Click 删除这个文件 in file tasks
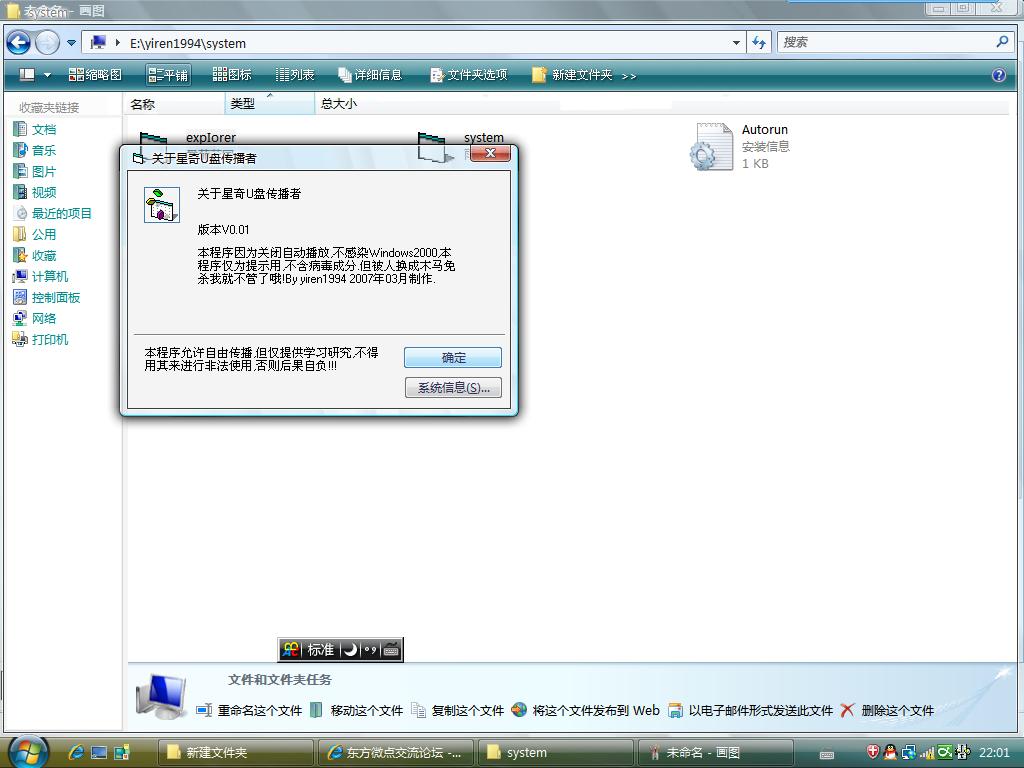Image resolution: width=1024 pixels, height=768 pixels. click(887, 711)
